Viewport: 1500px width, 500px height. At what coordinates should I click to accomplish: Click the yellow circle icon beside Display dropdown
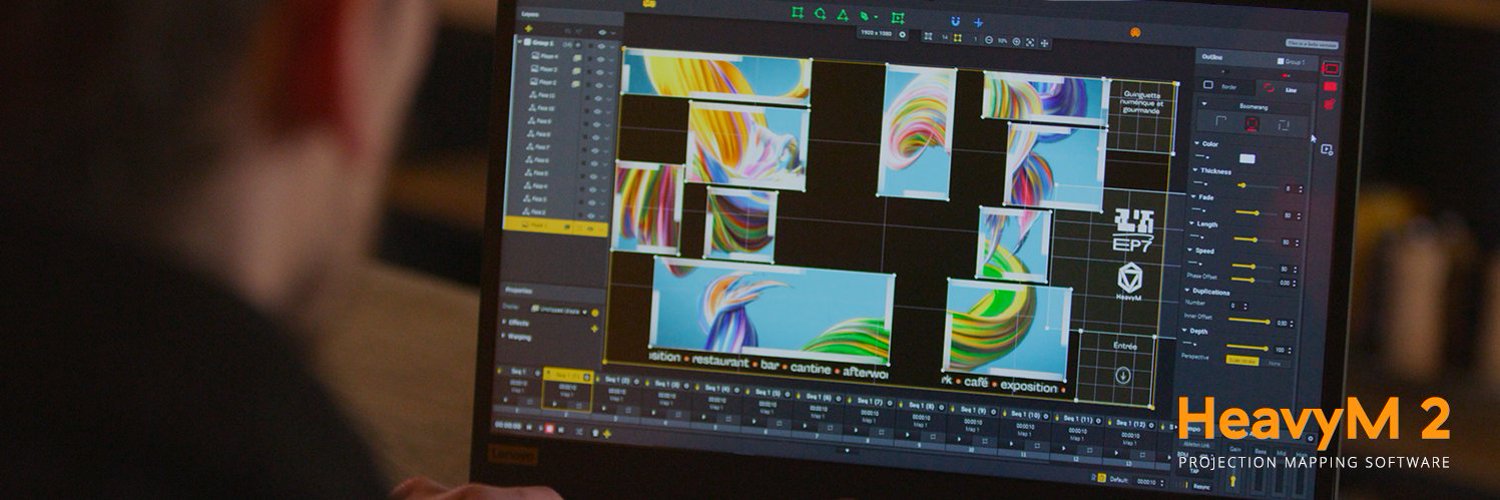pos(595,313)
